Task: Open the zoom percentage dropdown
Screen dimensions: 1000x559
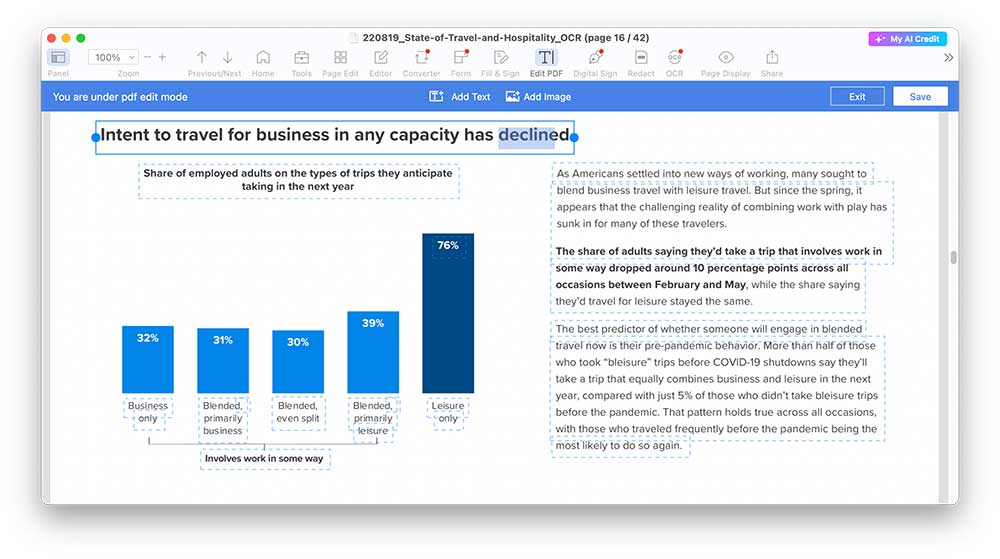Action: coord(114,58)
